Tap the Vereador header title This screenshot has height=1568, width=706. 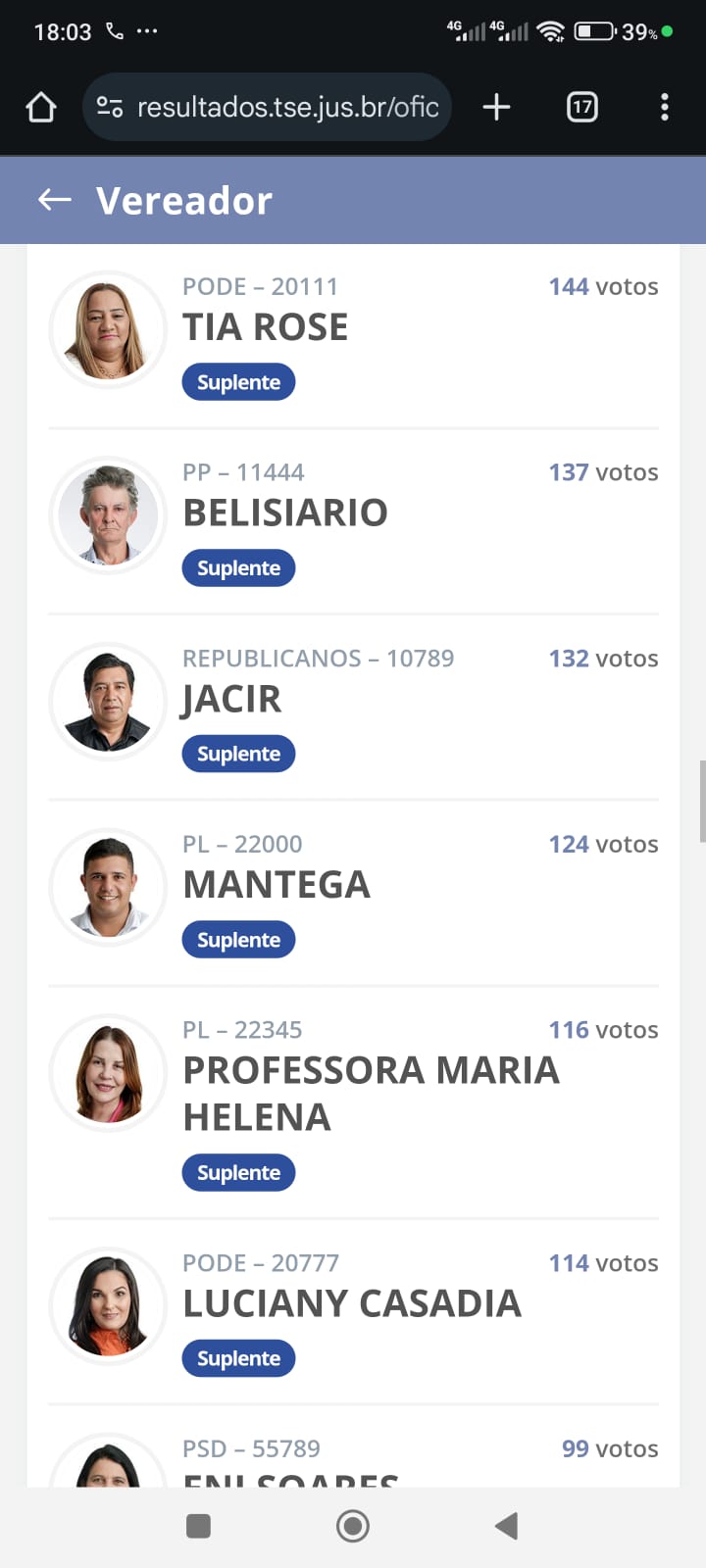click(184, 200)
